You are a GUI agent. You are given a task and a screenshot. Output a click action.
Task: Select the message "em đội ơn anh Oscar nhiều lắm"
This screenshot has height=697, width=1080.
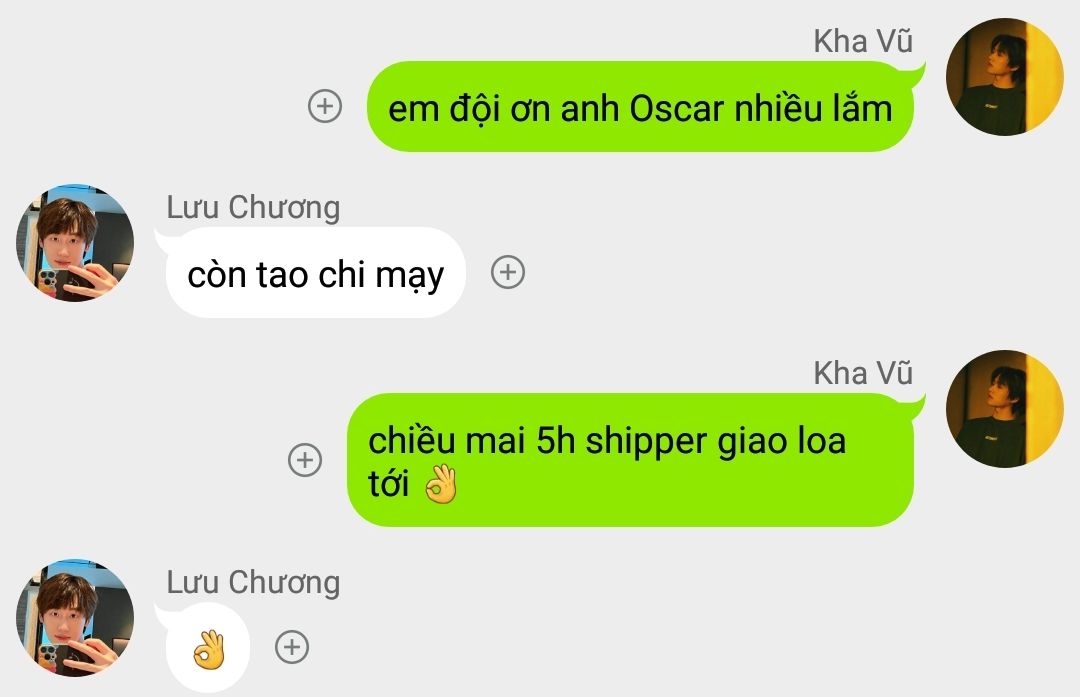pos(641,107)
